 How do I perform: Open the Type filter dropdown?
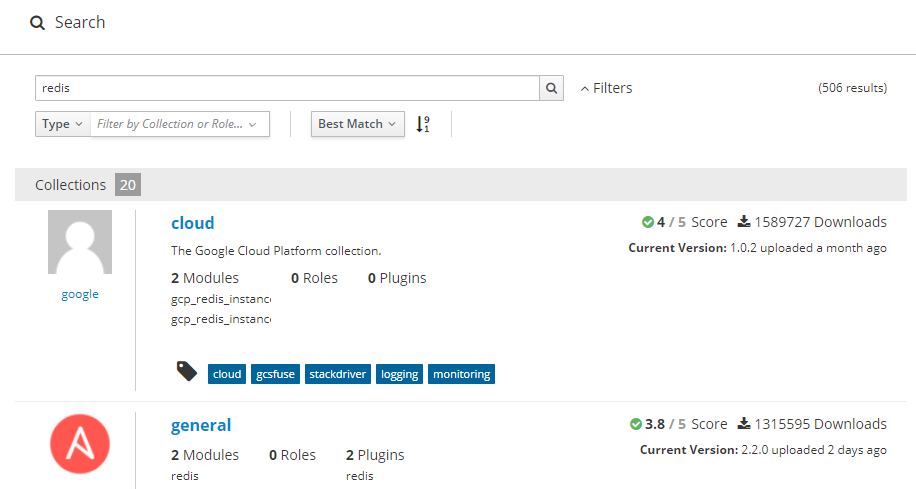point(63,124)
